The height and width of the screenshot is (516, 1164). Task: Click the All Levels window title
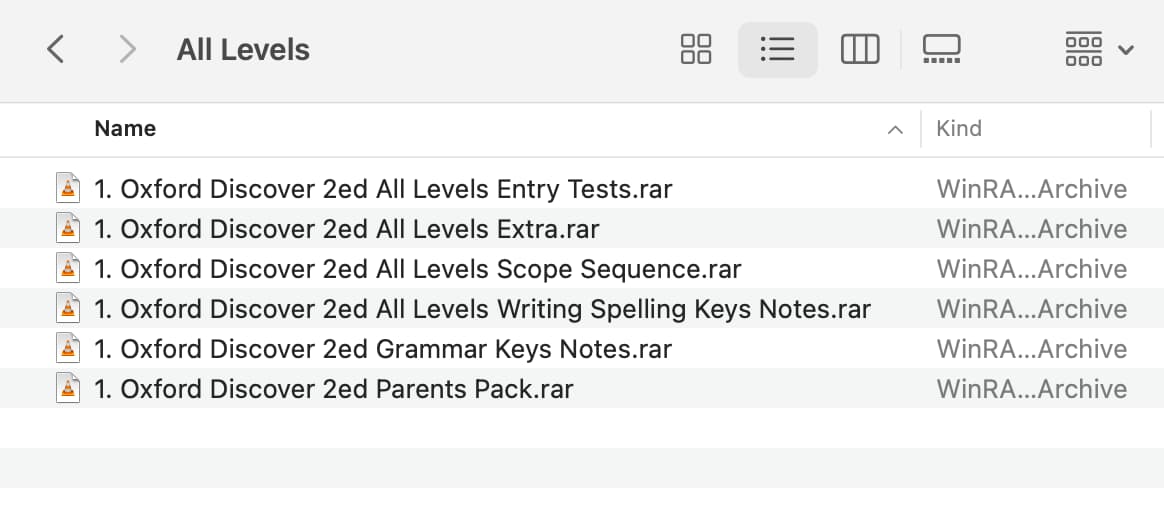(x=243, y=50)
